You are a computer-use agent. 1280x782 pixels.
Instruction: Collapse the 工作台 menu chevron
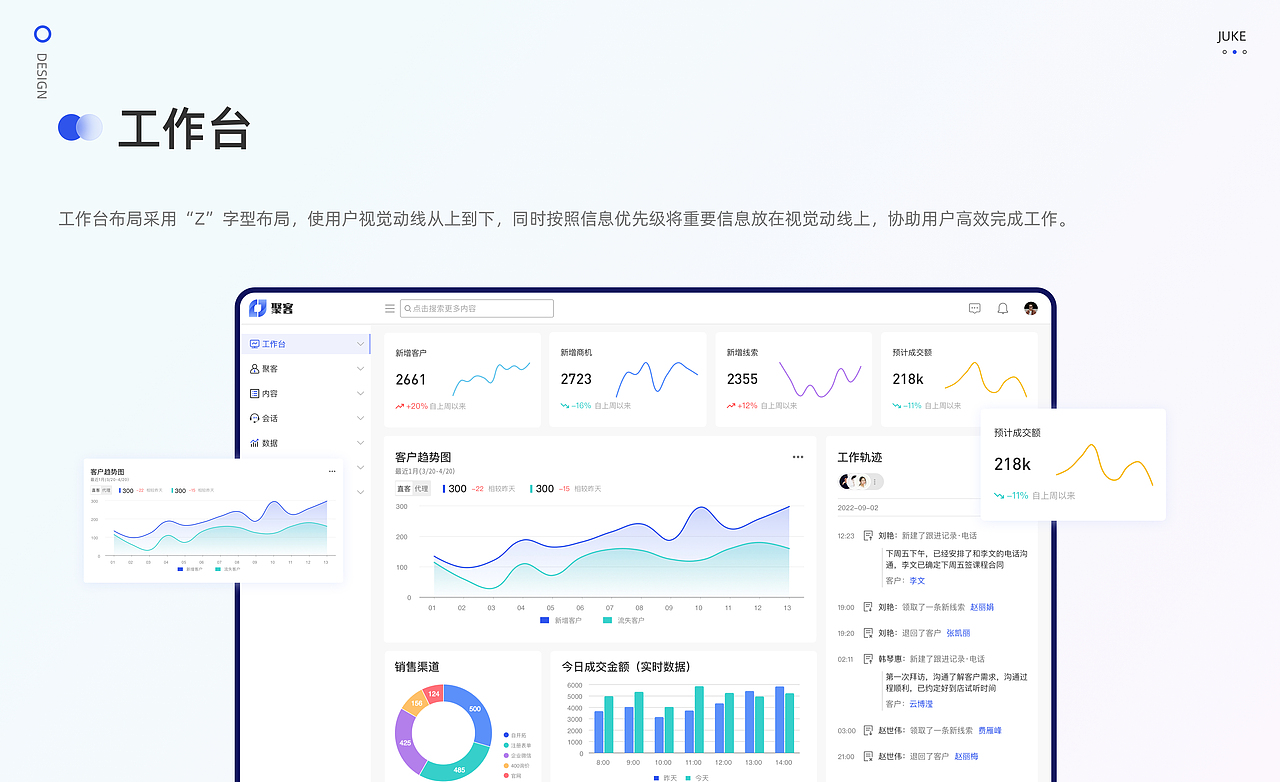(360, 344)
